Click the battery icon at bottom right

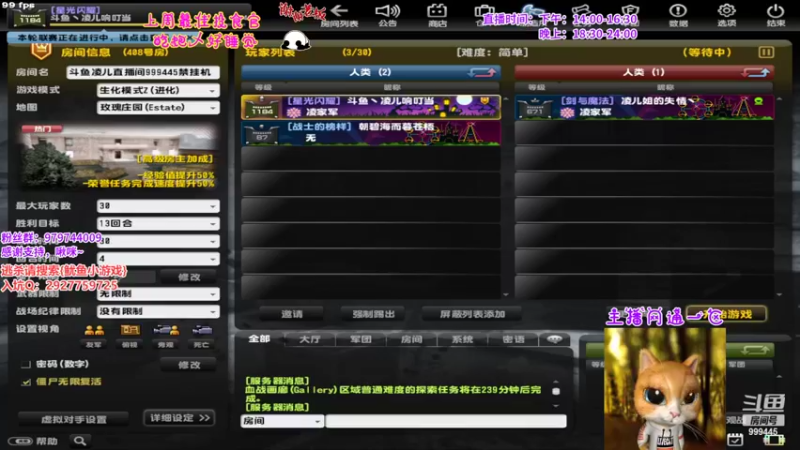pos(773,440)
